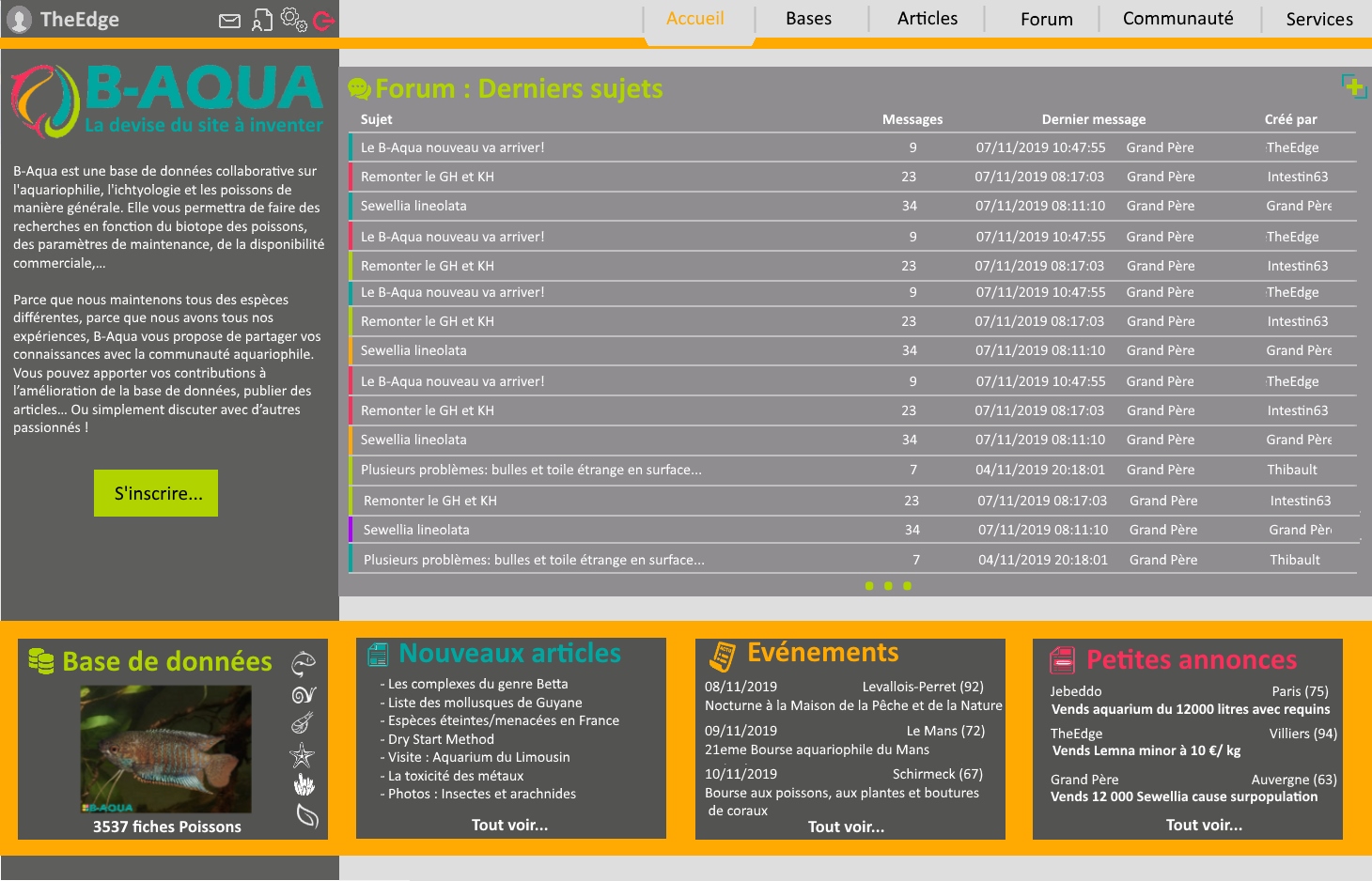Open topic Plusieurs problèmes: bulles et toile étrange
The width and height of the screenshot is (1372, 881).
pyautogui.click(x=531, y=470)
